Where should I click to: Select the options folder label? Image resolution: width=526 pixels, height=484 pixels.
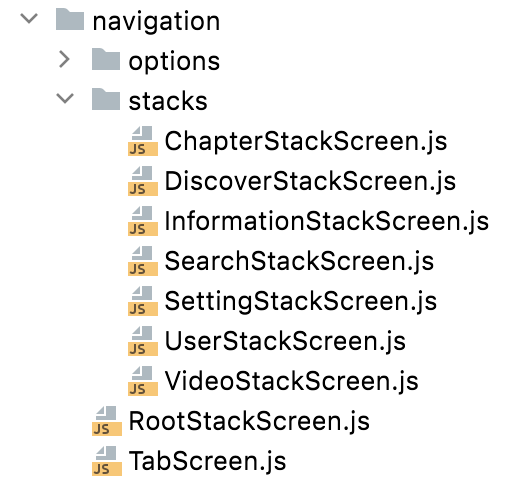174,62
